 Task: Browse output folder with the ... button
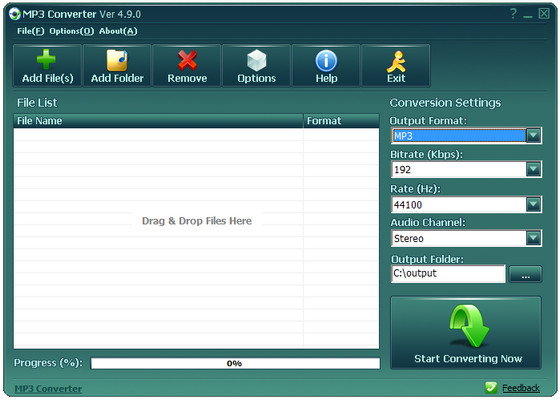[x=525, y=274]
